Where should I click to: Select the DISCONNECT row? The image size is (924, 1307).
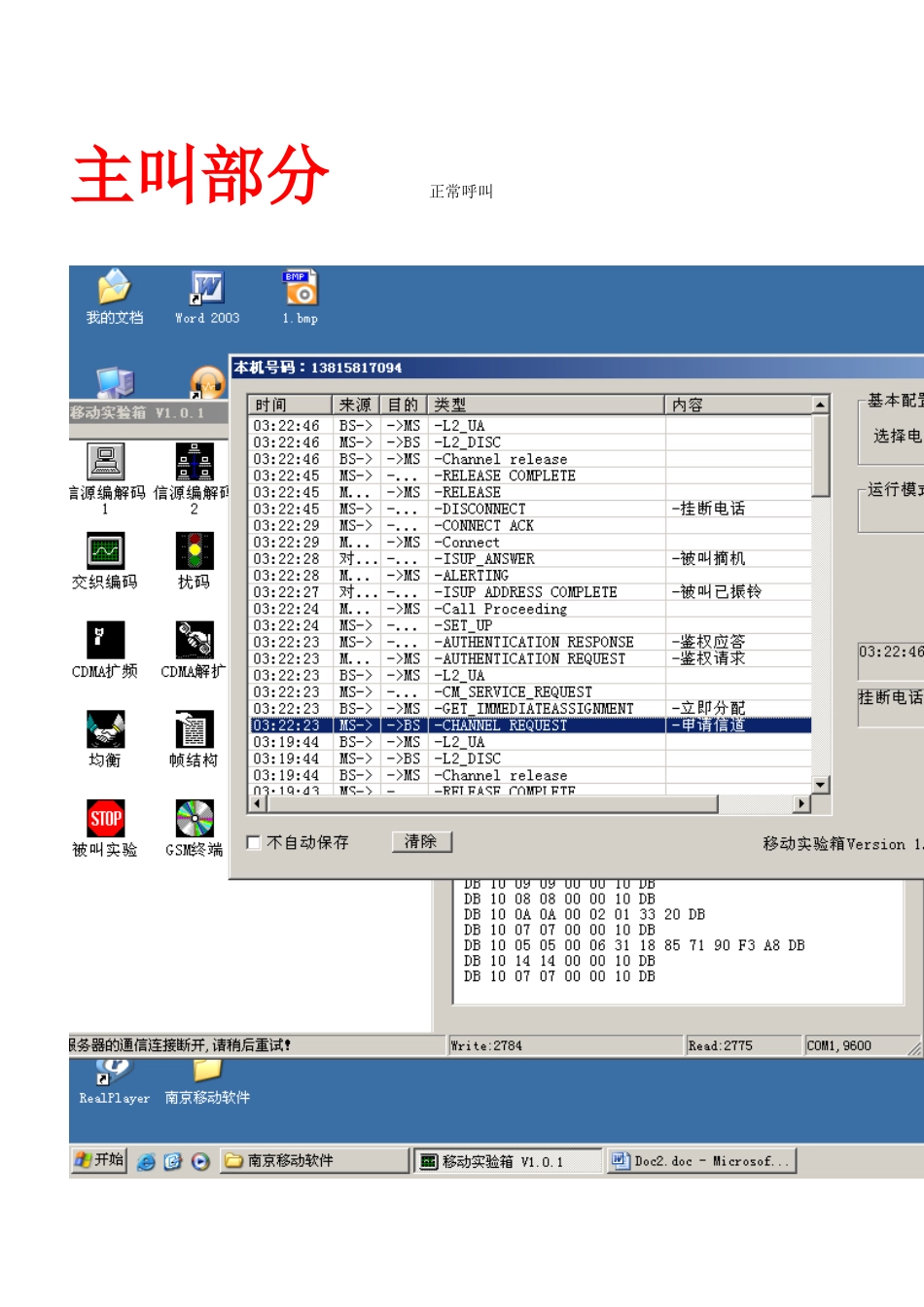[531, 509]
